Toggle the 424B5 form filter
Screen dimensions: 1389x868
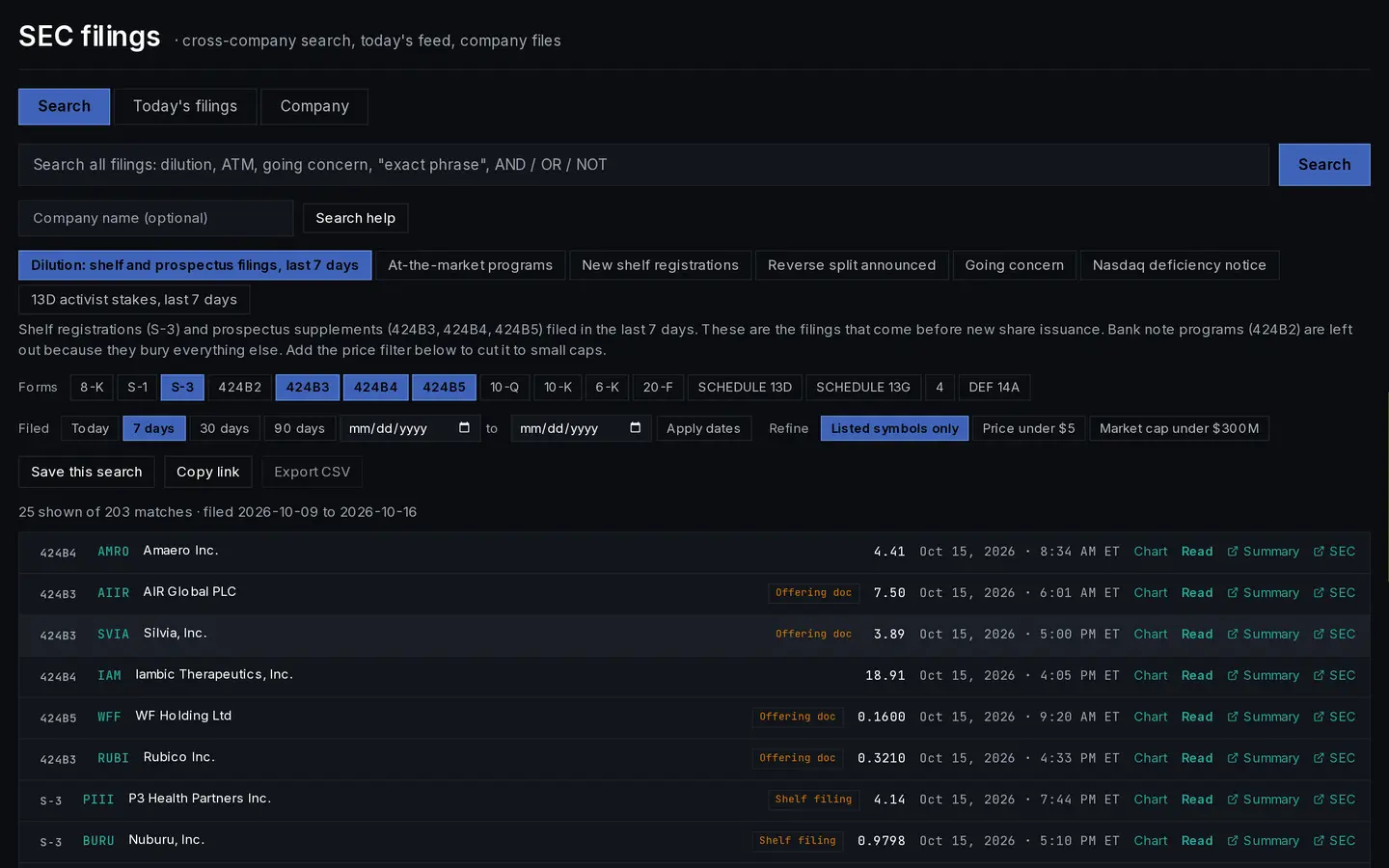click(x=444, y=388)
